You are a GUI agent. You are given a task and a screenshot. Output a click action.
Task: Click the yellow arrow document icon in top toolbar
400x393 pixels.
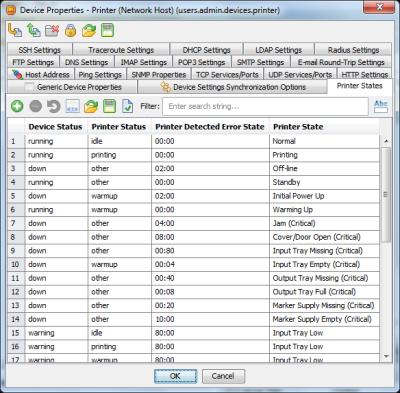(15, 30)
